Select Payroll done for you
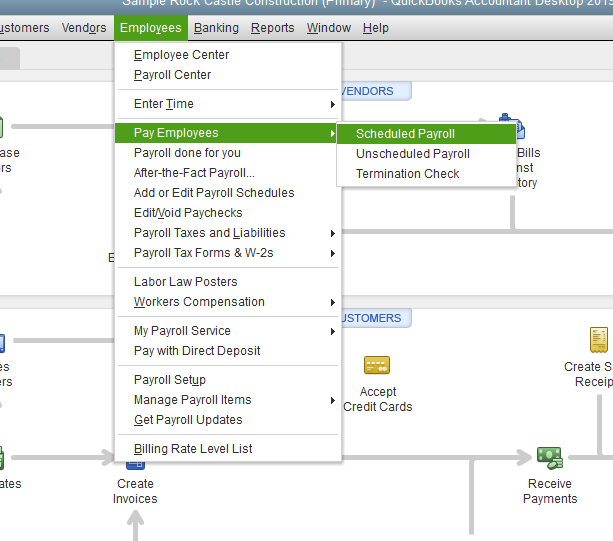Image resolution: width=613 pixels, height=541 pixels. pos(228,153)
